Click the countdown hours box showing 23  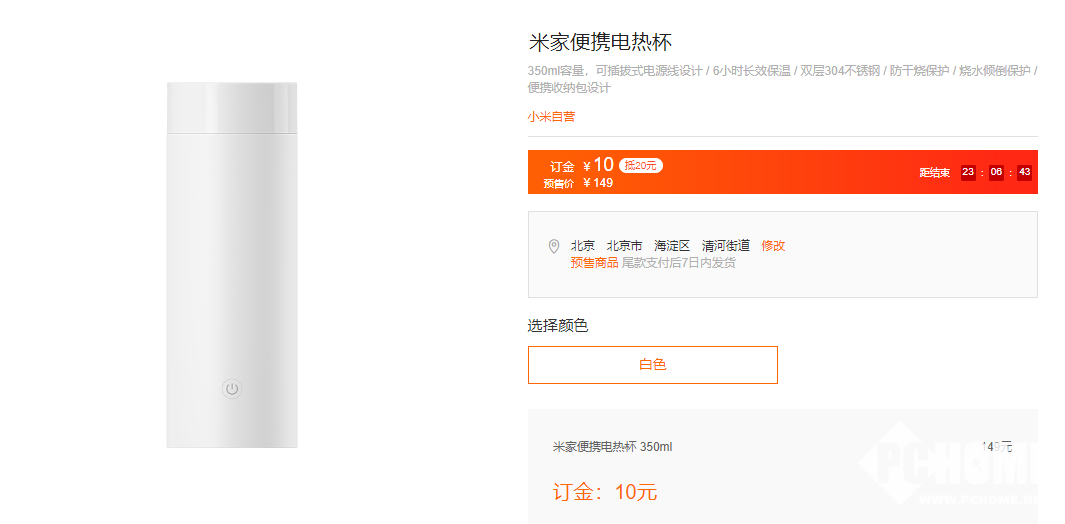pyautogui.click(x=968, y=172)
